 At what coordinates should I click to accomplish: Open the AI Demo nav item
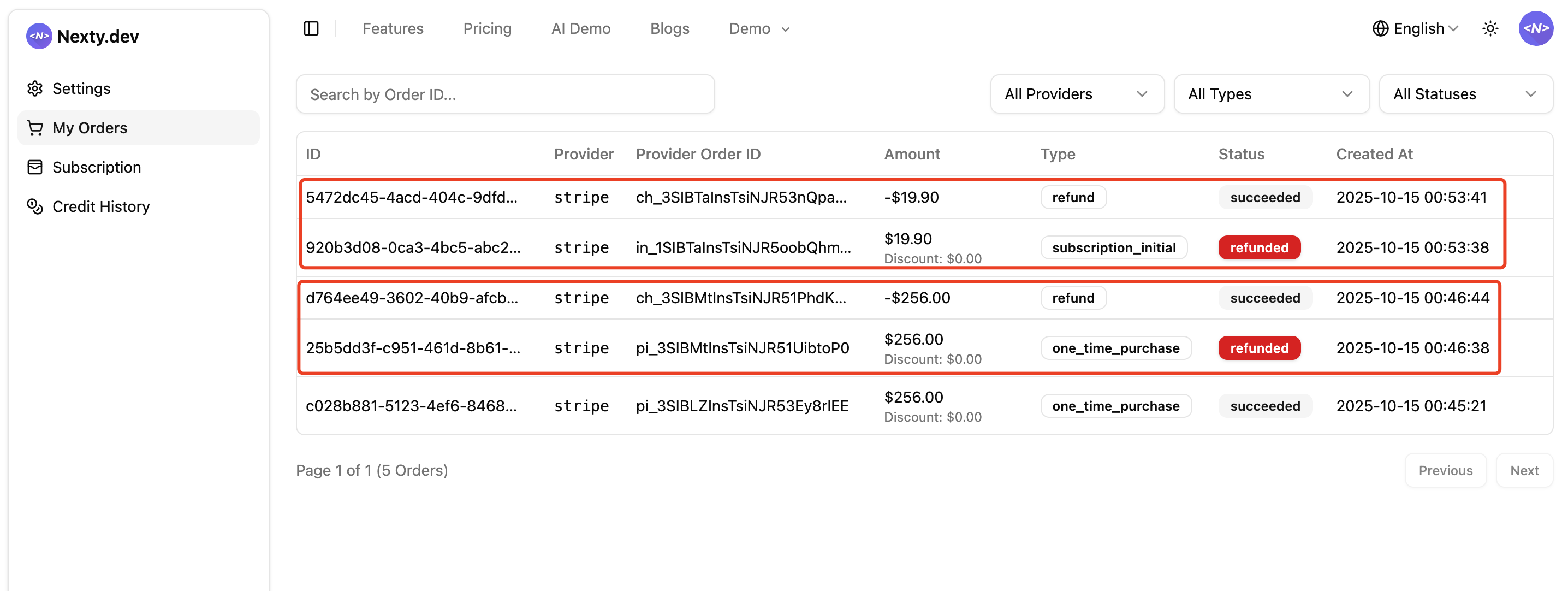(x=581, y=28)
